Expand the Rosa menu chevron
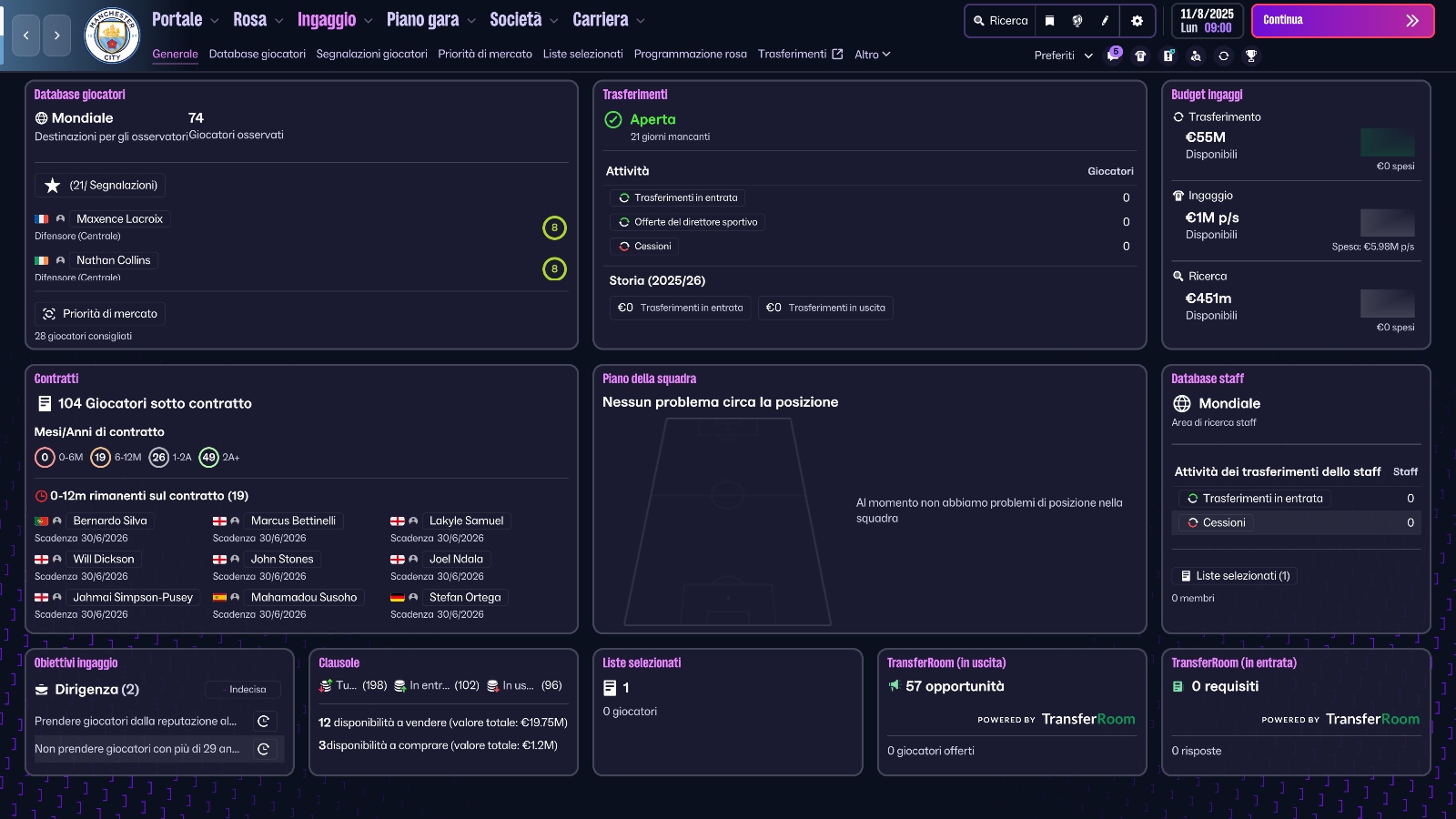This screenshot has width=1456, height=819. click(278, 21)
